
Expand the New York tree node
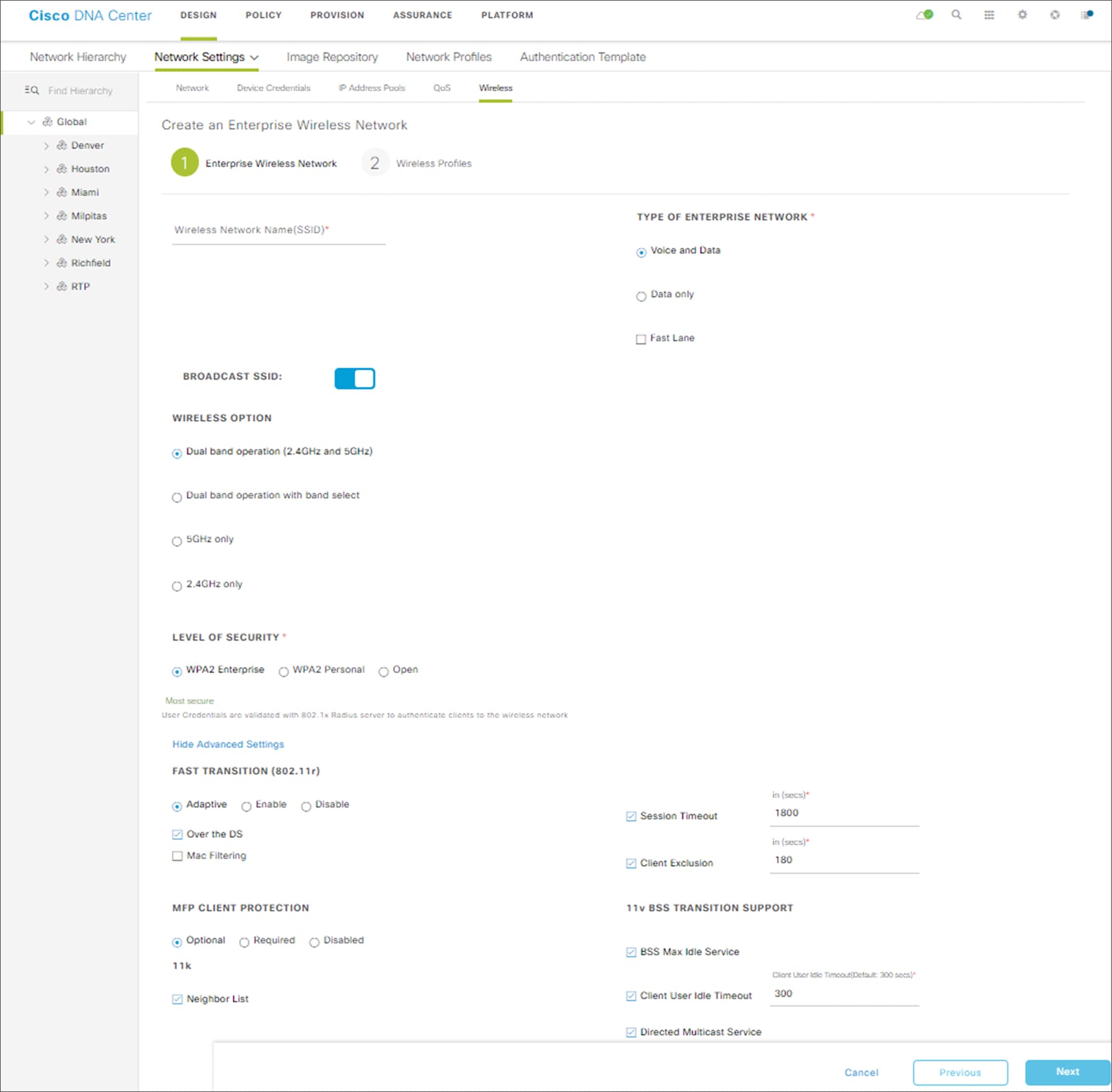click(46, 240)
